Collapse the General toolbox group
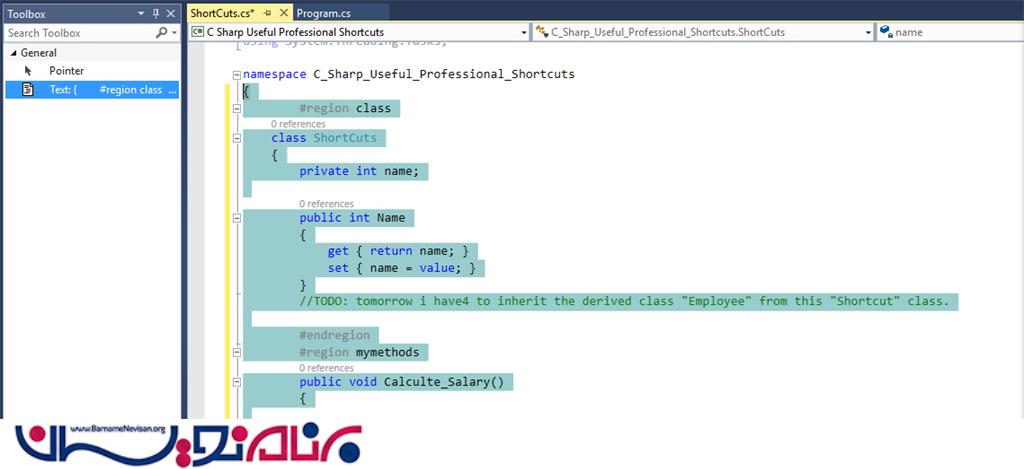The width and height of the screenshot is (1024, 469). (x=12, y=53)
